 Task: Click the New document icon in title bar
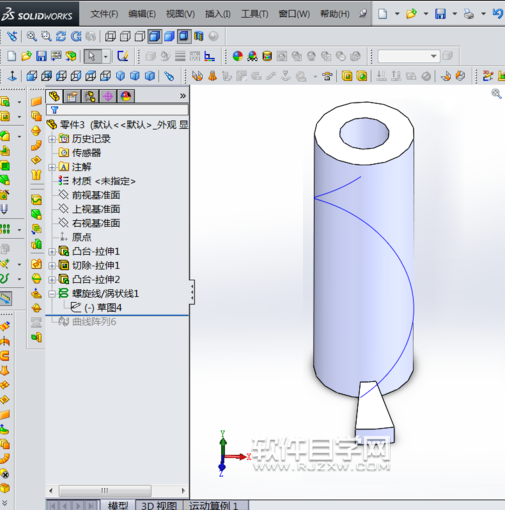pos(383,14)
